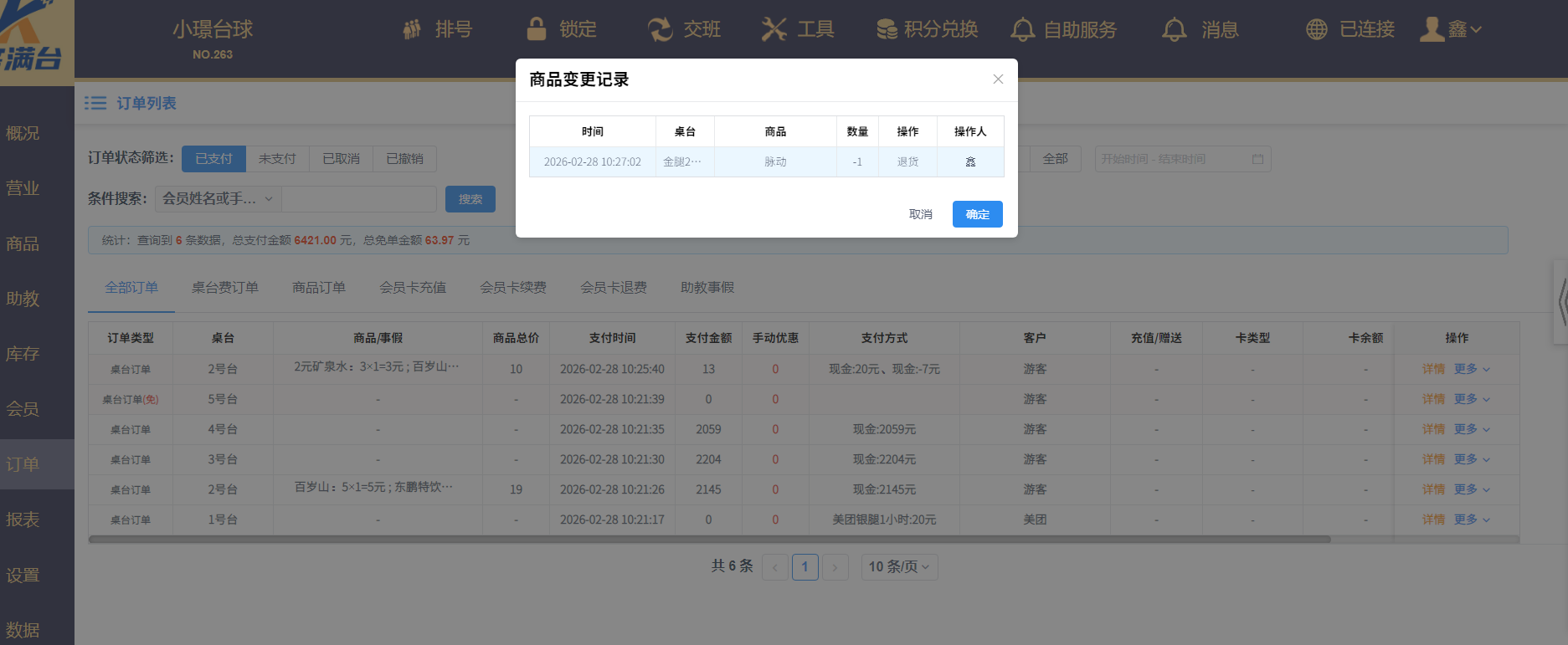Viewport: 1568px width, 645px height.
Task: Click the 确定 button in the dialog
Action: click(x=977, y=214)
